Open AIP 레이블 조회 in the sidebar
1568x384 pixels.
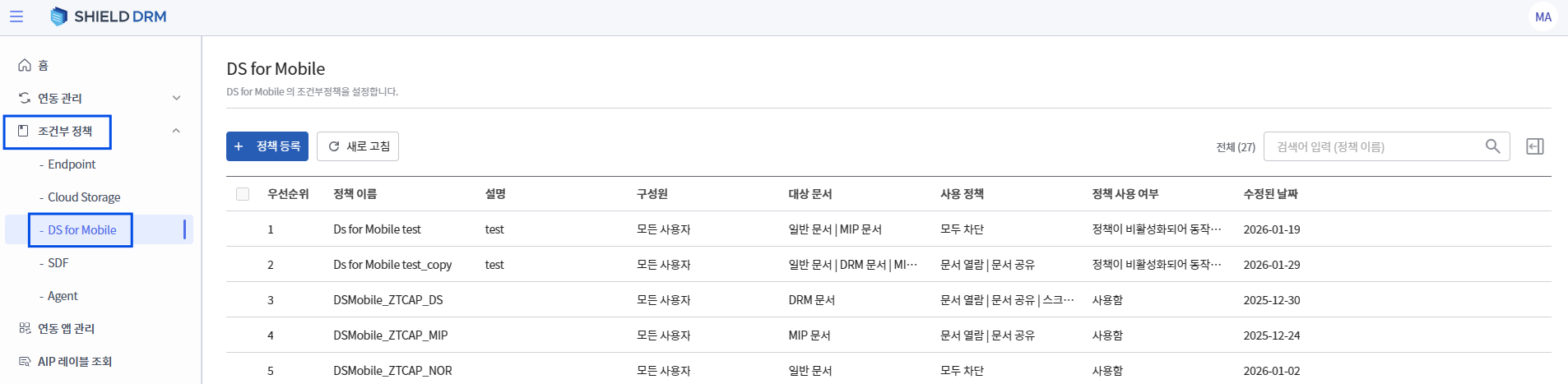pos(74,362)
